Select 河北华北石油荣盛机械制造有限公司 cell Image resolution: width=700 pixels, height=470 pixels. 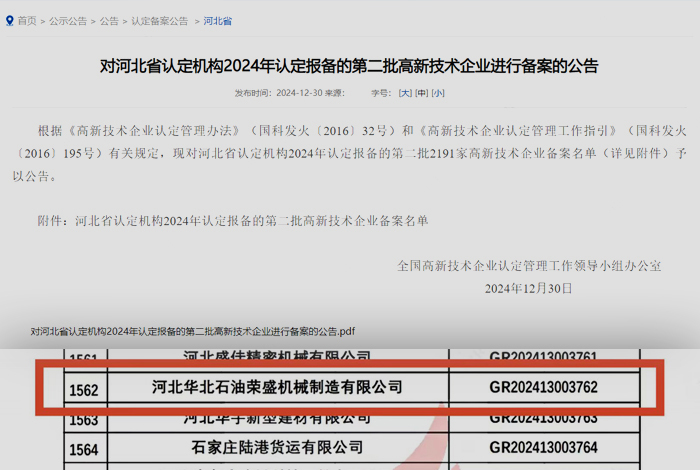pos(278,387)
